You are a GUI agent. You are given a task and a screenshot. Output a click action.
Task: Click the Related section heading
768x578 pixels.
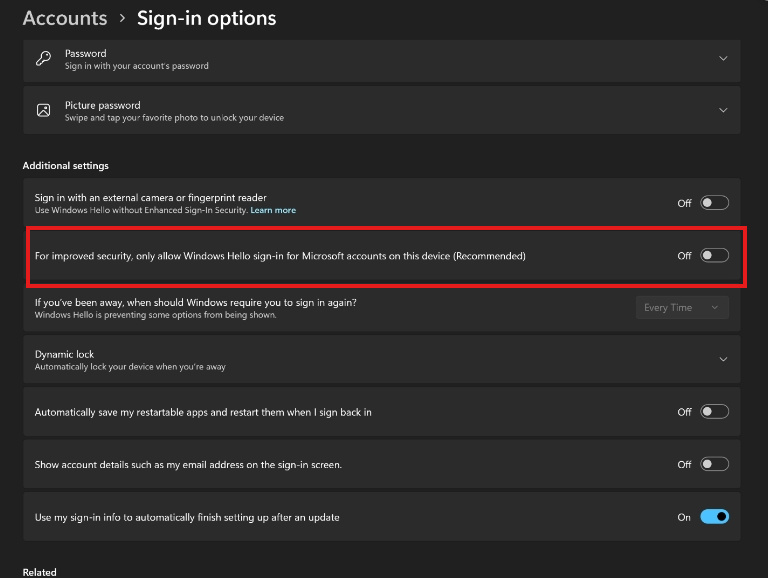pos(40,572)
